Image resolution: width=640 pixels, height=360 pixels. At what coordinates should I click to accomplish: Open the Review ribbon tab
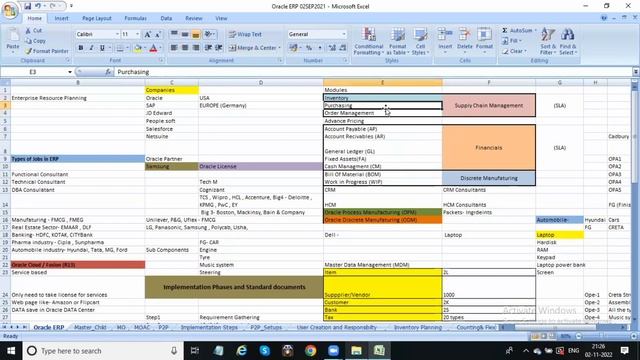pyautogui.click(x=193, y=18)
